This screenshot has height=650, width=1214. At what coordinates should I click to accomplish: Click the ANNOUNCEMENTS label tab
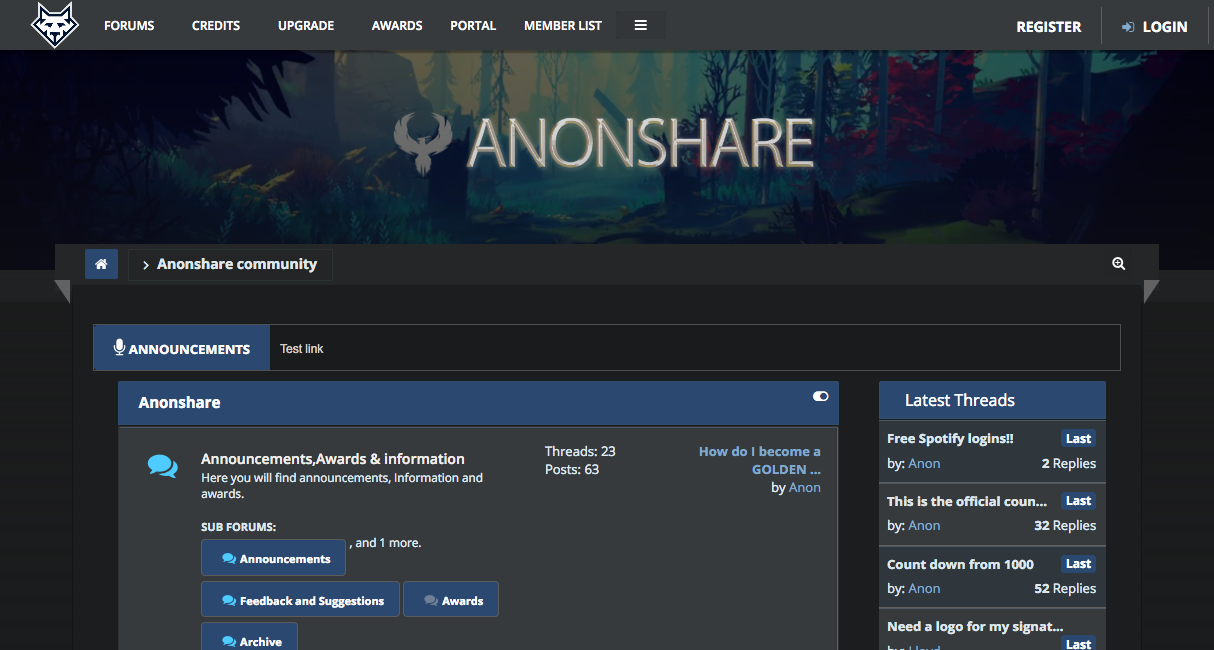182,348
